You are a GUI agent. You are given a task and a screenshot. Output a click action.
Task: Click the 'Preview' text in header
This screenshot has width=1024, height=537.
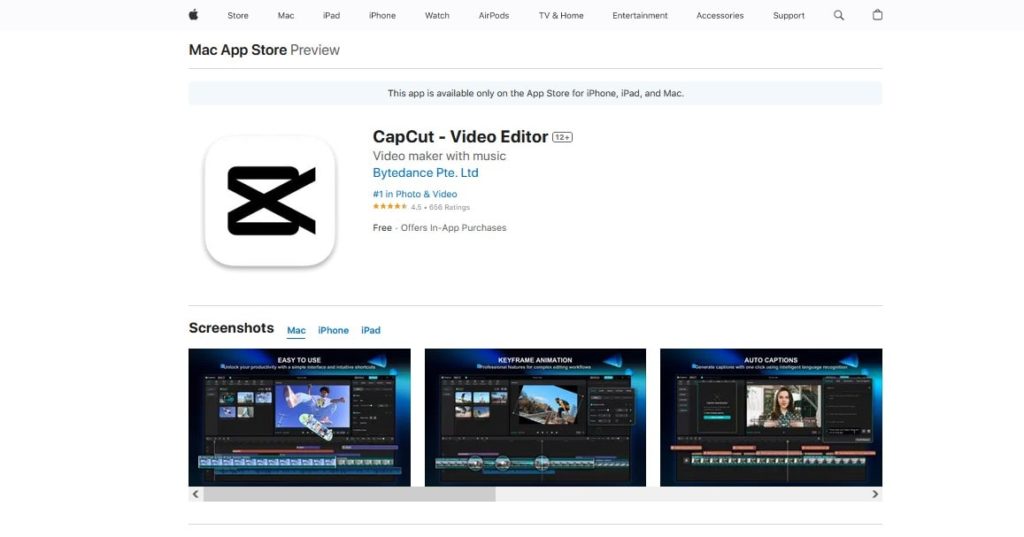pyautogui.click(x=315, y=50)
